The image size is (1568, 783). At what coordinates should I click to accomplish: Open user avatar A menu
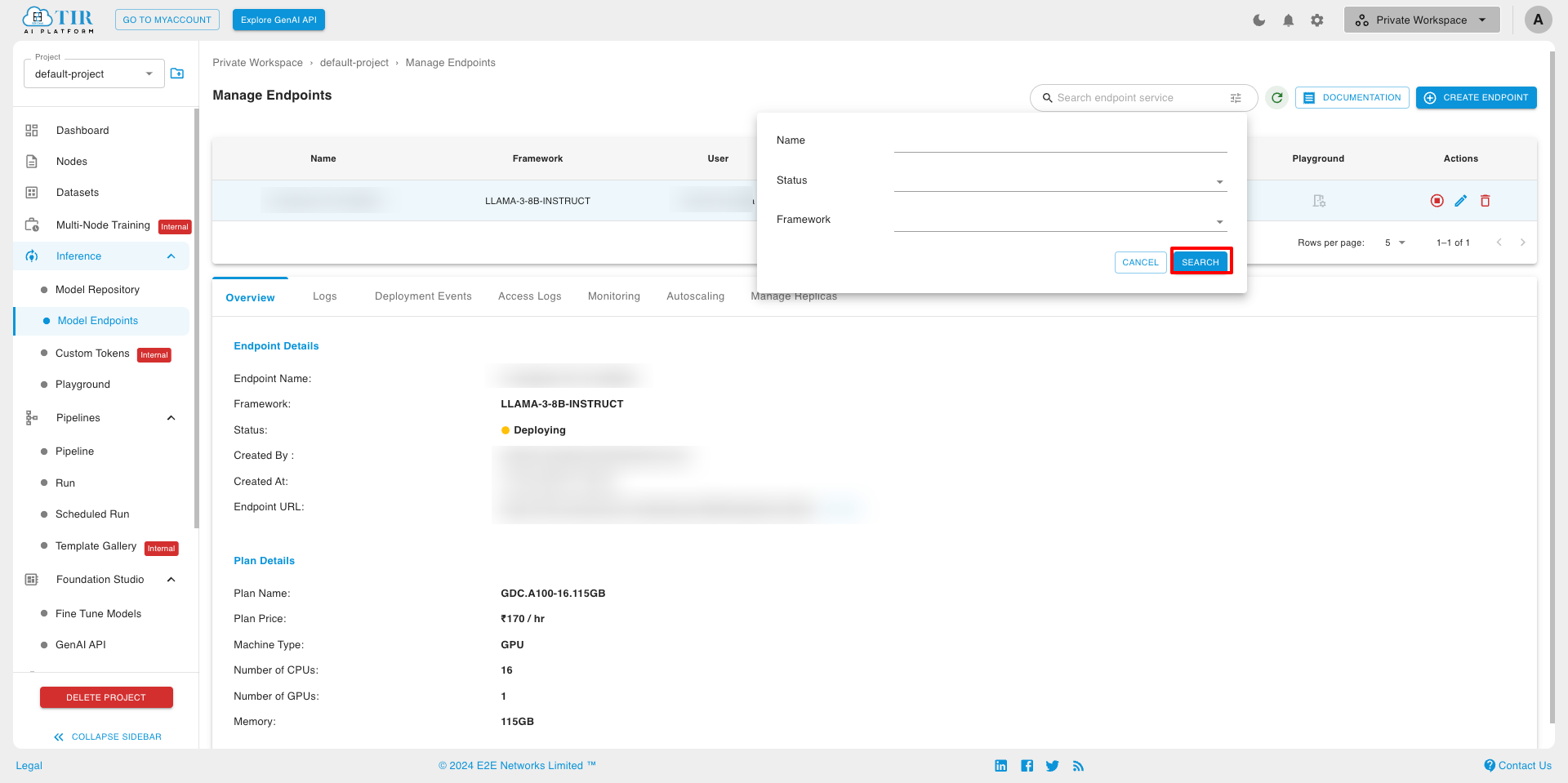1539,20
